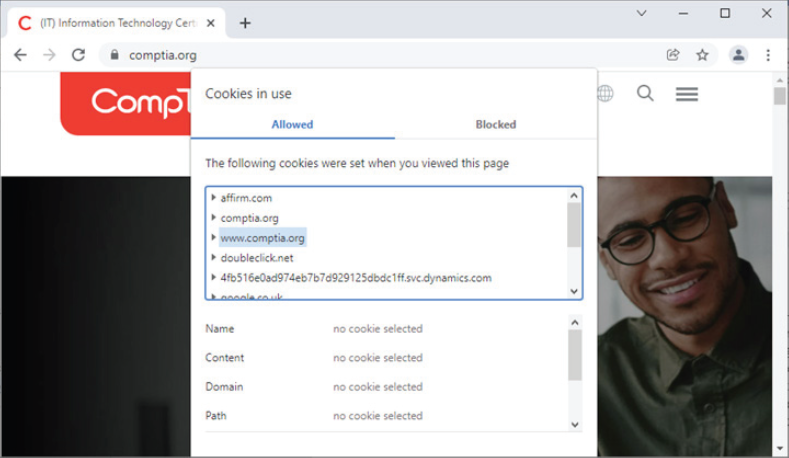Expand the www.comptia.org cookie entry

point(213,237)
